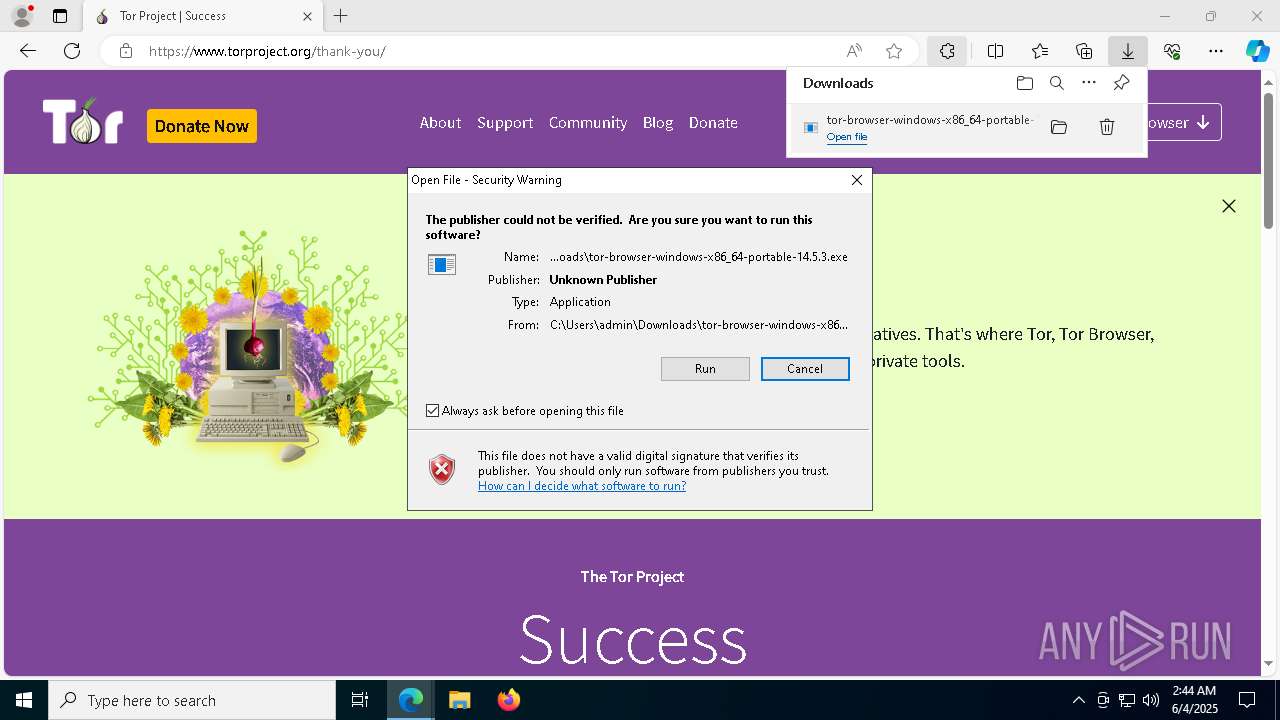
Task: Open the tab actions menu icon
Action: (60, 16)
